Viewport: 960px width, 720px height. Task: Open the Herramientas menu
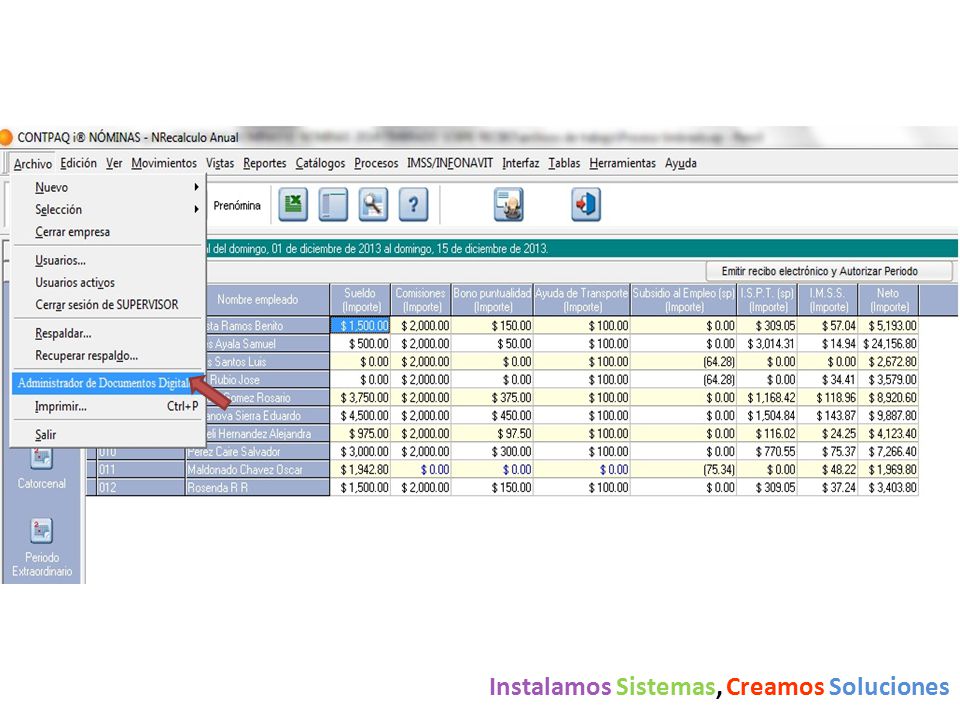[622, 163]
